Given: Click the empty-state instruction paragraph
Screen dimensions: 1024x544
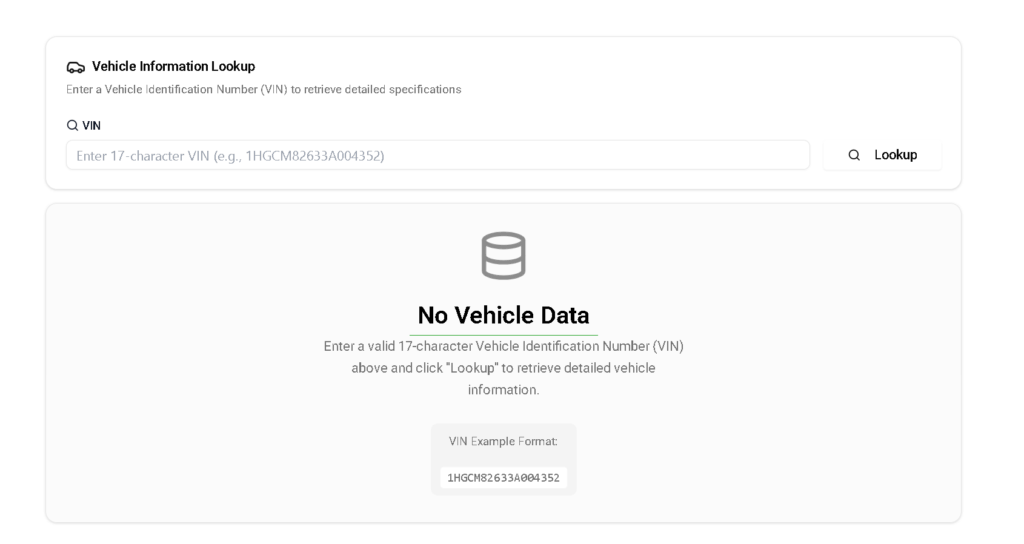Looking at the screenshot, I should pyautogui.click(x=503, y=368).
